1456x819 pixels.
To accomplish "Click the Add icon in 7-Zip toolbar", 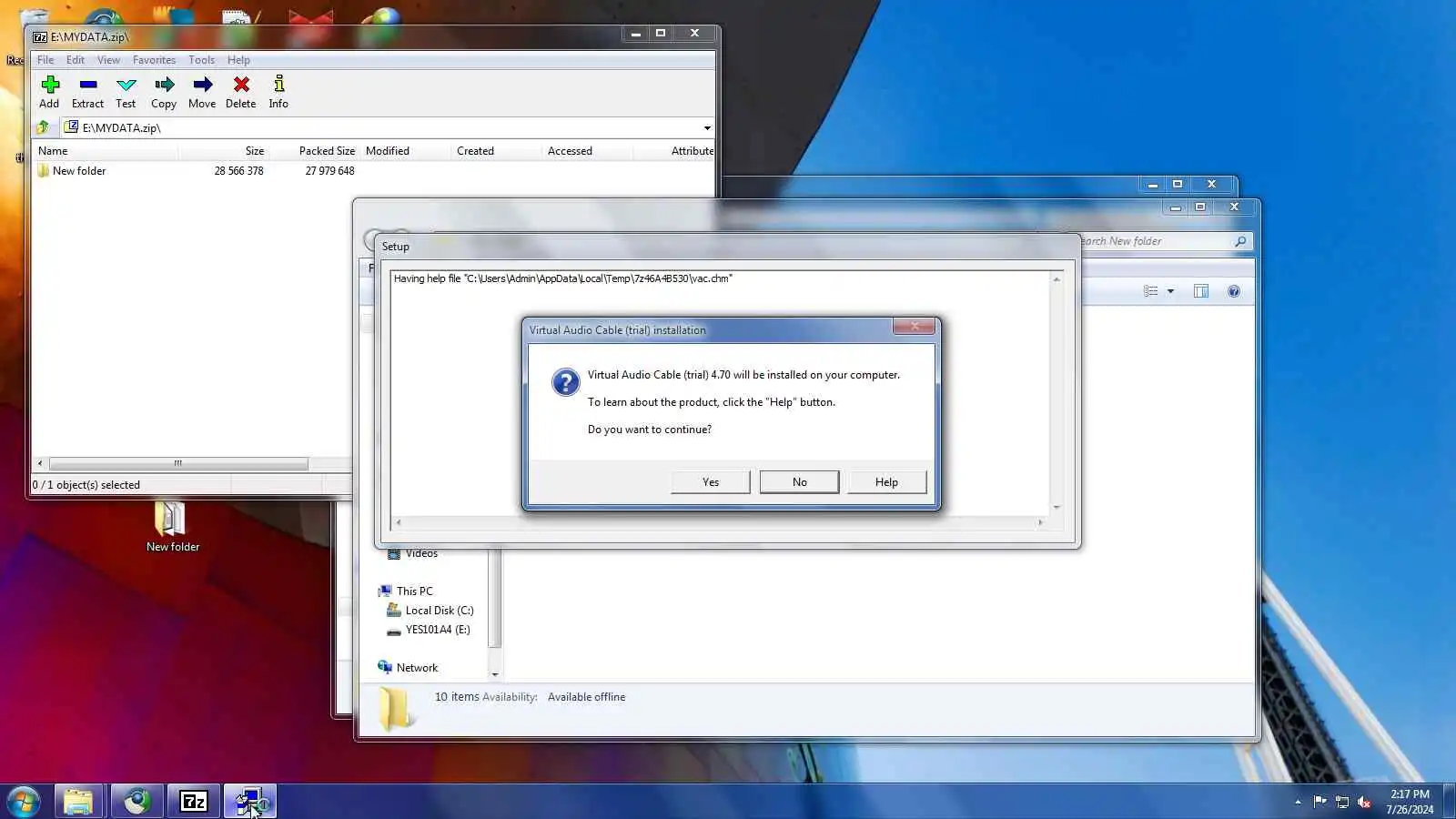I will click(x=50, y=92).
